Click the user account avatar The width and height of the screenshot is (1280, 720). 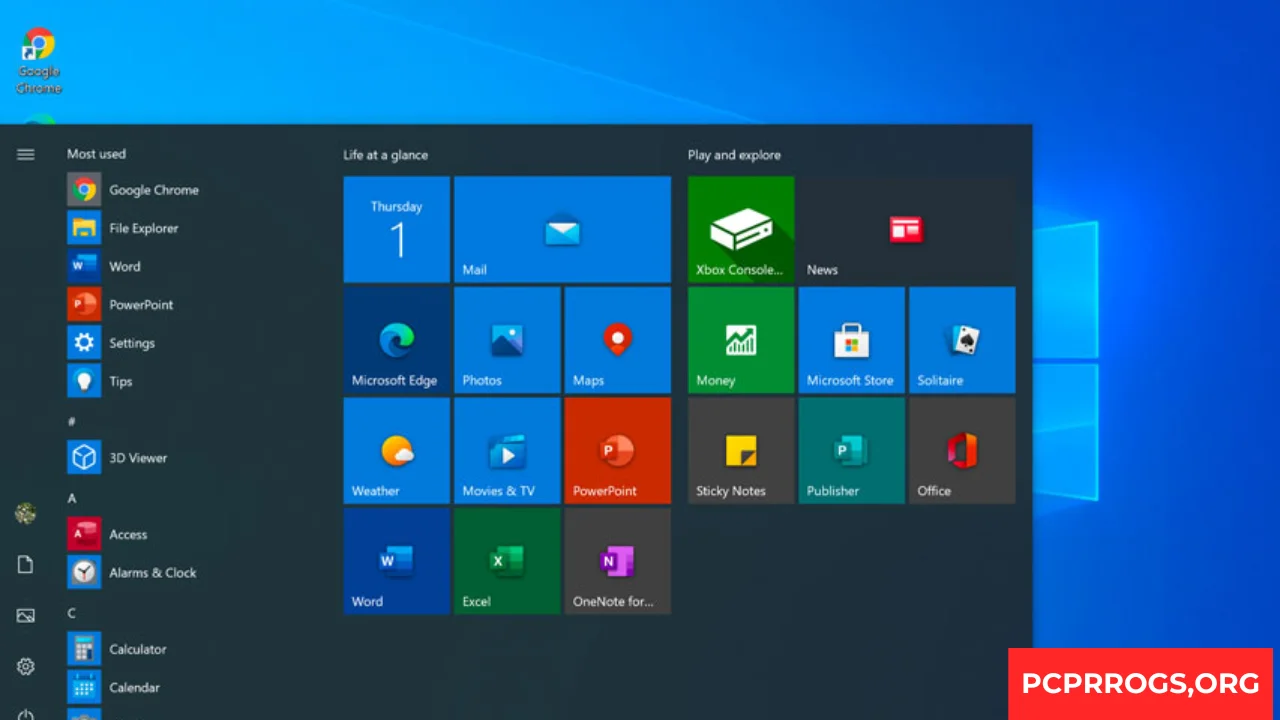[26, 514]
